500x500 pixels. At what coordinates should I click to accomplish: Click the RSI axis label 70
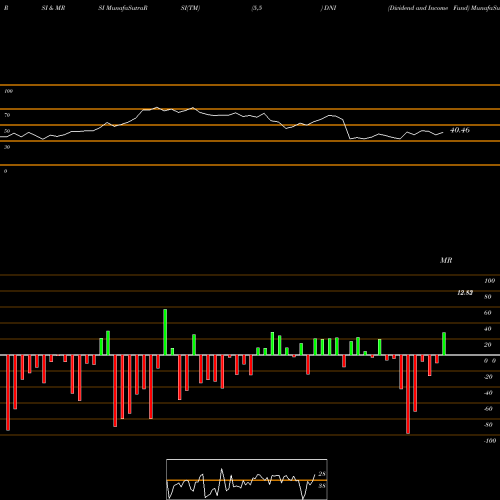pos(7,115)
